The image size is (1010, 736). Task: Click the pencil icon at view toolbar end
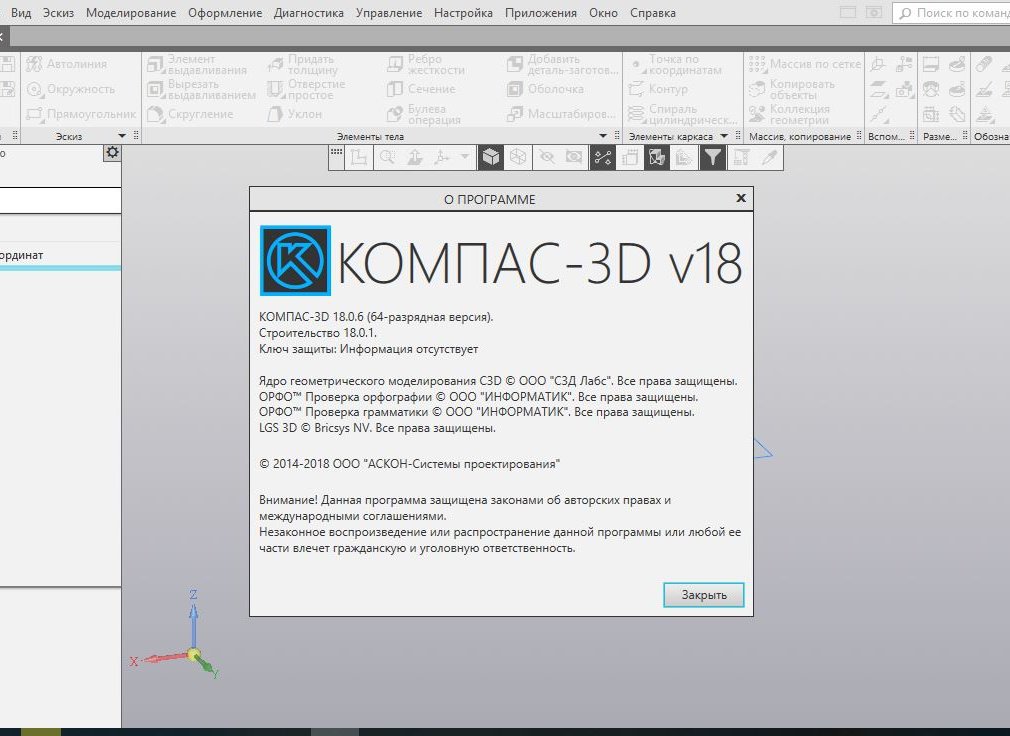[x=769, y=157]
